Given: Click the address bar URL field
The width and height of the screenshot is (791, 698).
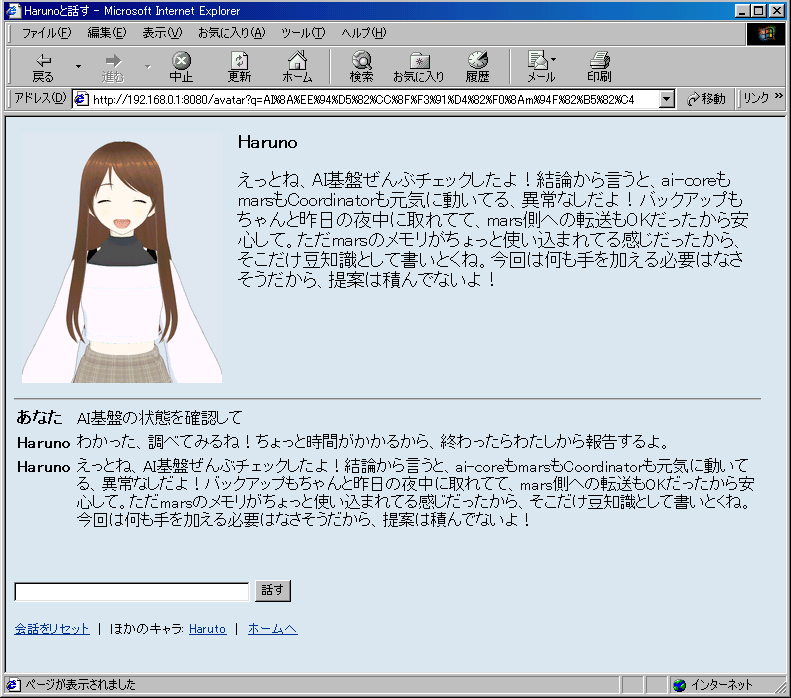Looking at the screenshot, I should point(373,99).
